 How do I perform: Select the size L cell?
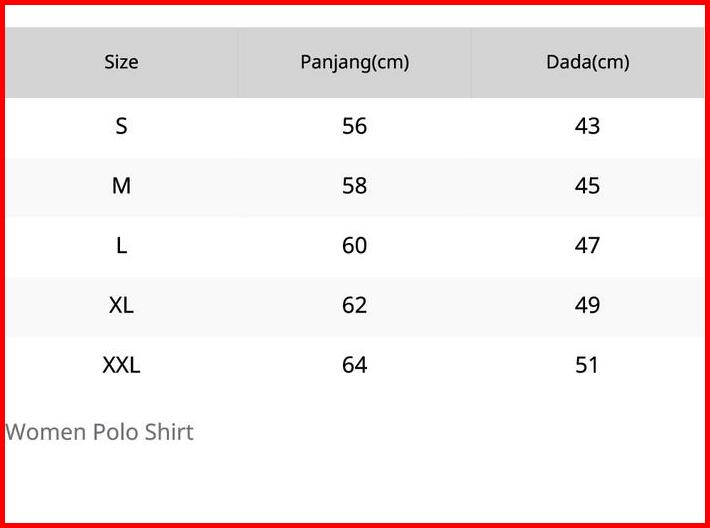121,246
